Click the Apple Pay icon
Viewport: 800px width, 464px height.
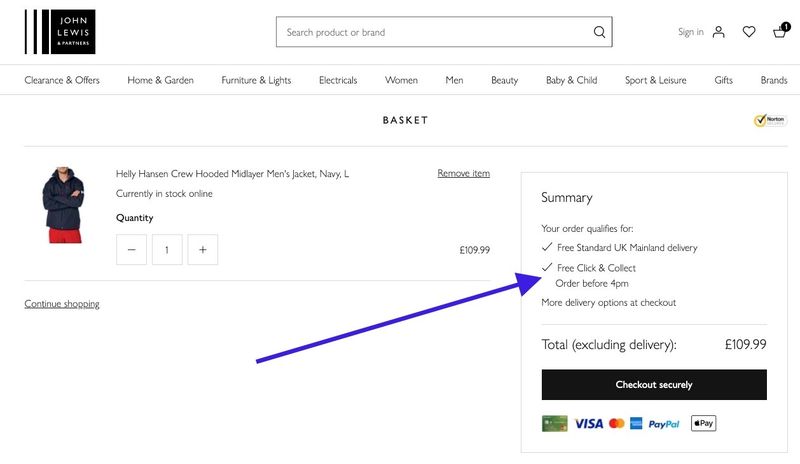pos(704,423)
